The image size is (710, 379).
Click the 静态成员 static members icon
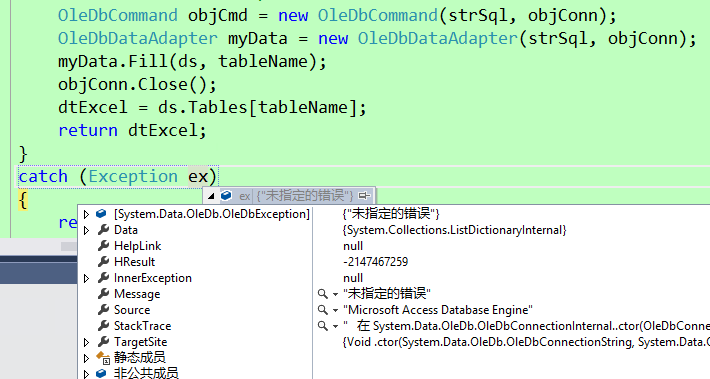click(x=103, y=358)
